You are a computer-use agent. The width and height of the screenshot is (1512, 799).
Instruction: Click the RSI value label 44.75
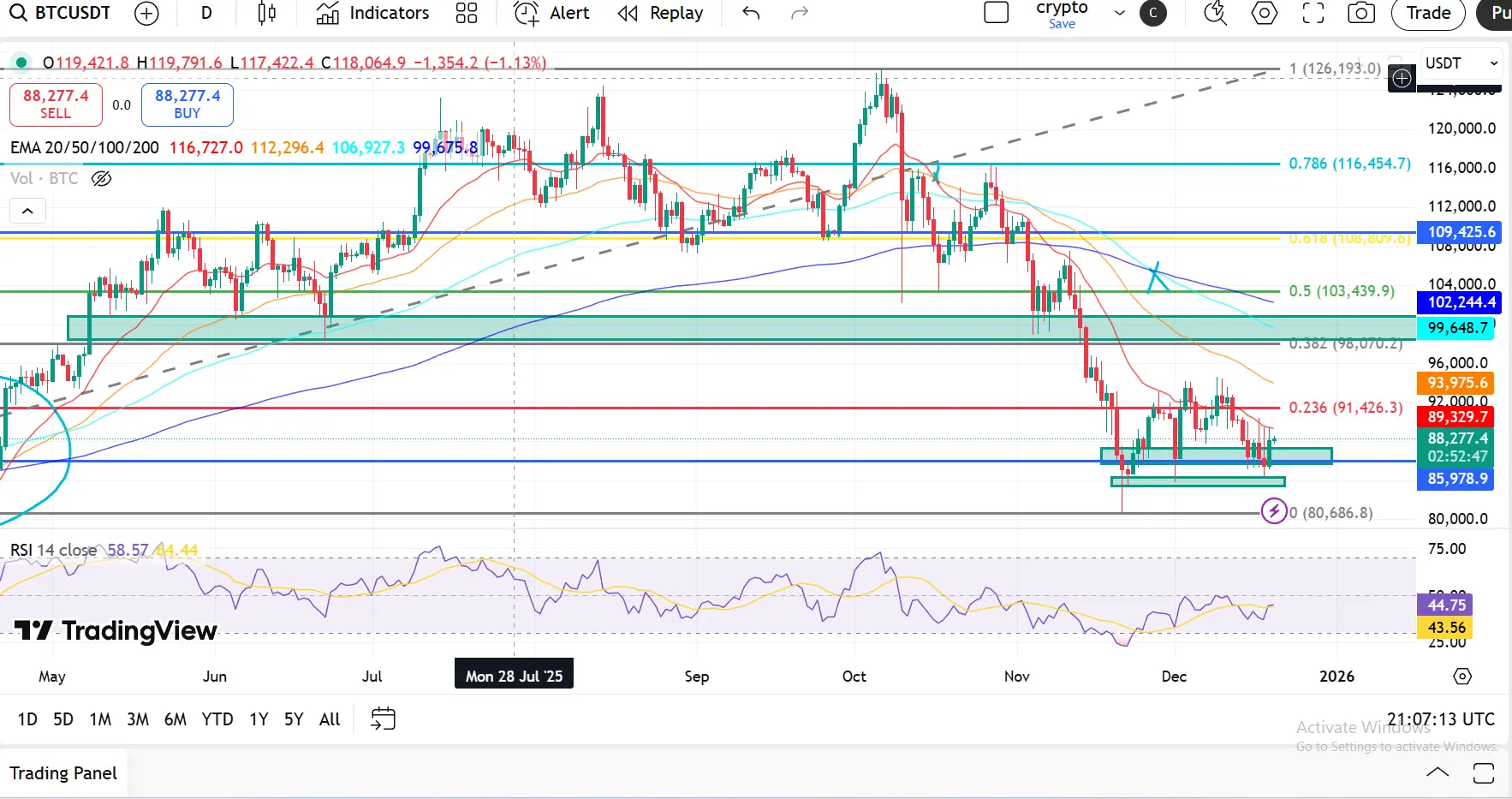[1446, 605]
